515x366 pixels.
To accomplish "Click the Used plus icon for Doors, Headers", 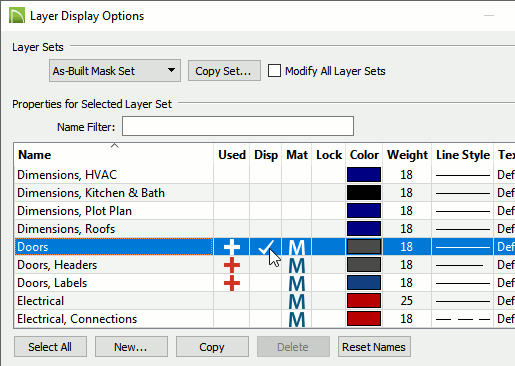I will pos(232,265).
